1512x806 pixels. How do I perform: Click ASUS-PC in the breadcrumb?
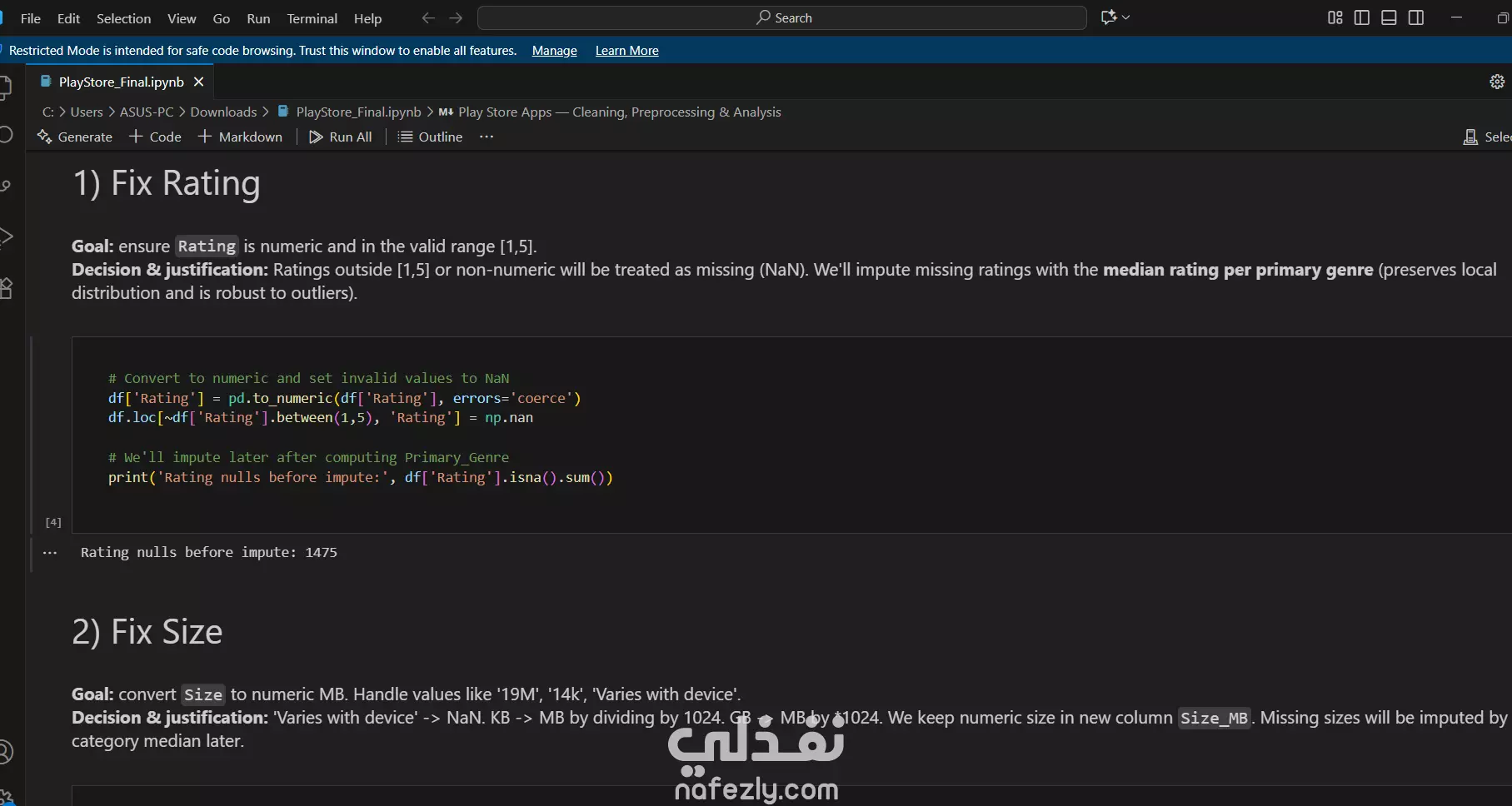coord(147,112)
